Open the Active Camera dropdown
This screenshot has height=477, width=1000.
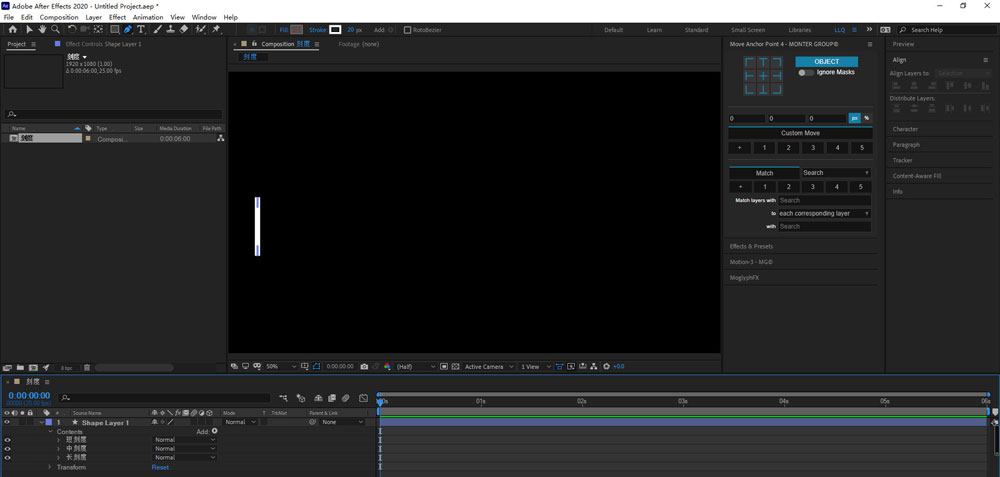[488, 367]
